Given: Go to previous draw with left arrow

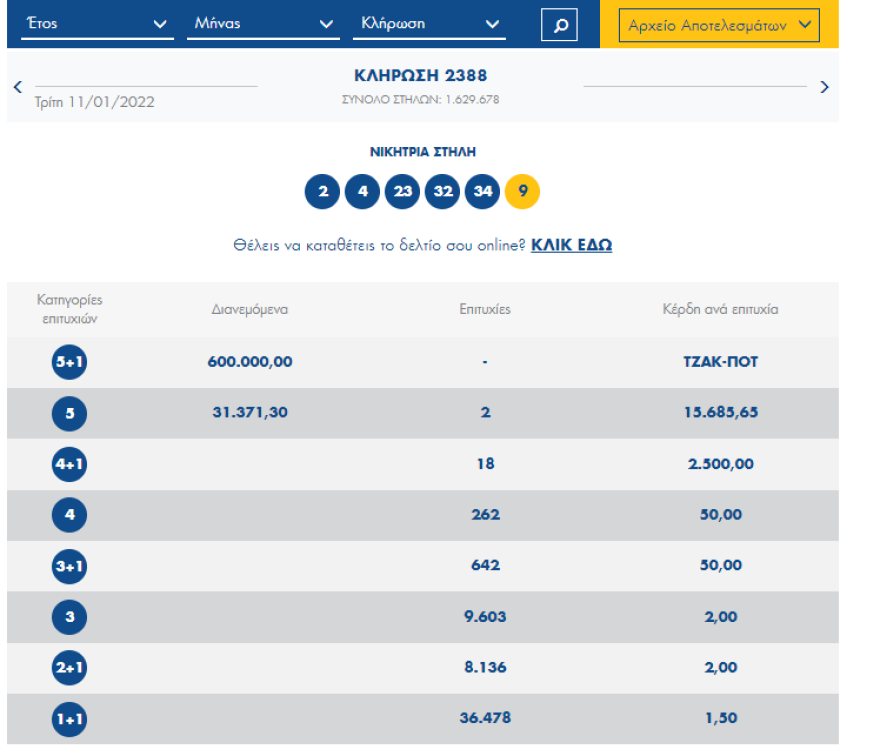Looking at the screenshot, I should point(18,87).
